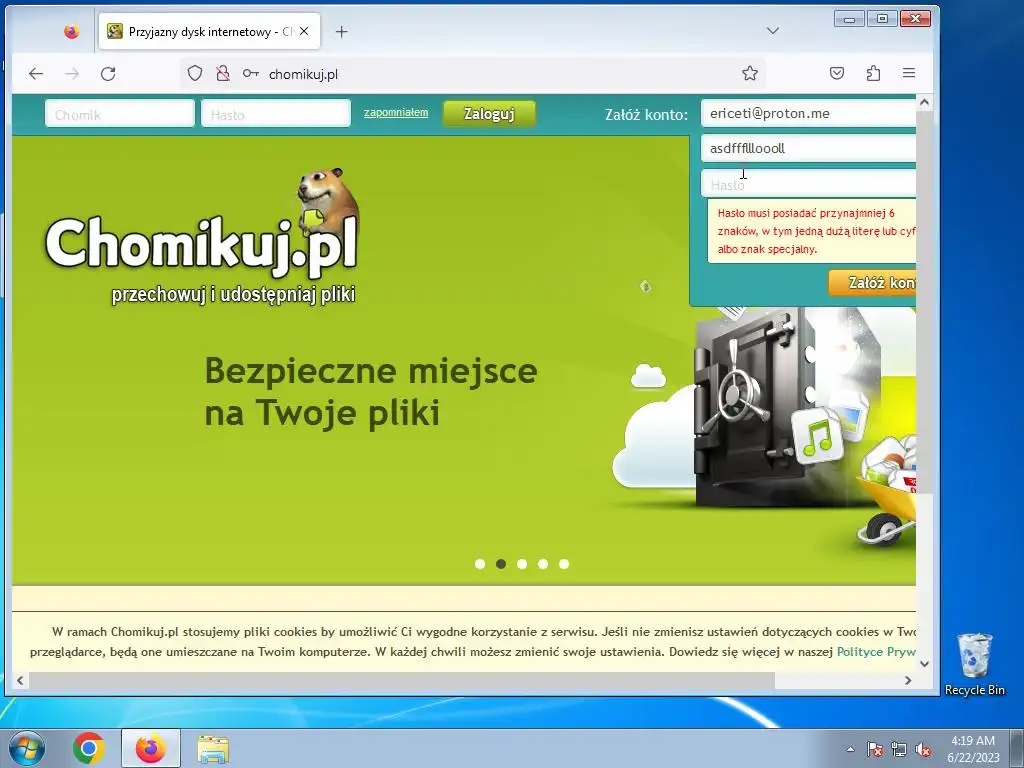Click the horizontal scrollbar left arrow
The width and height of the screenshot is (1024, 768).
pos(20,680)
